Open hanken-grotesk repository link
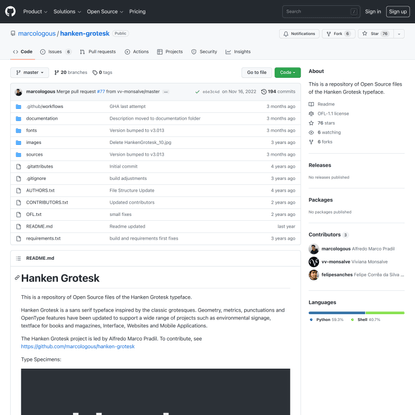This screenshot has width=415, height=415. [x=85, y=34]
